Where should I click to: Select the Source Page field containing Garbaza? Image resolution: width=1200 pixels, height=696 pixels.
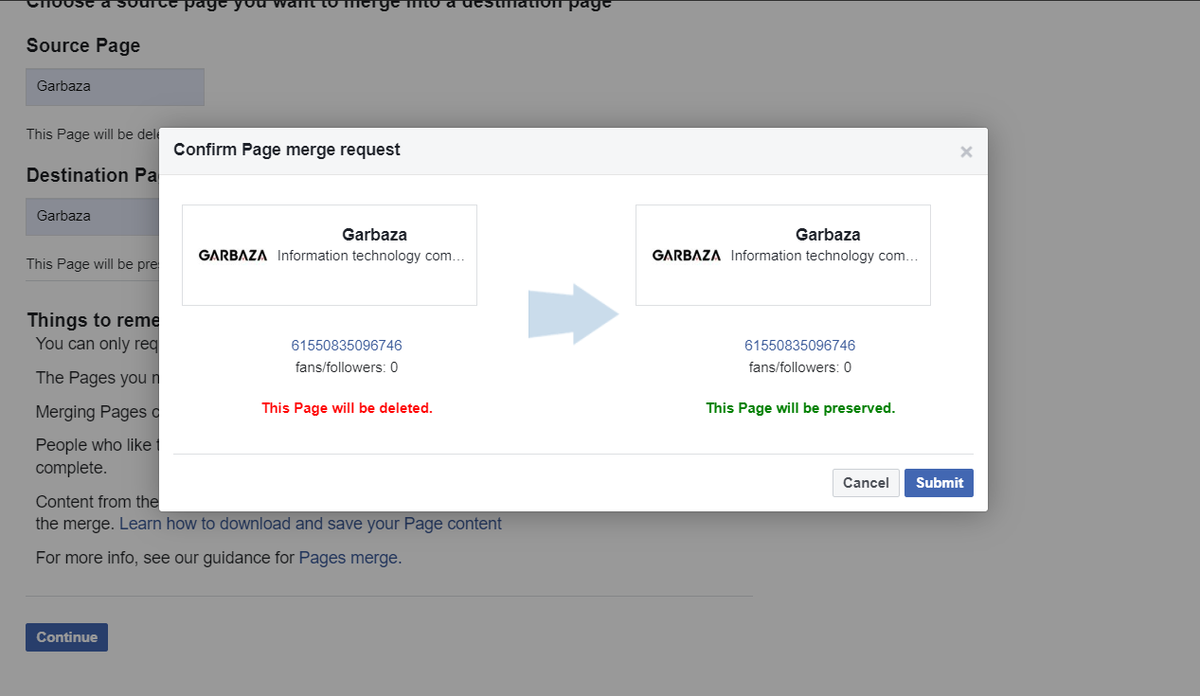(x=115, y=87)
